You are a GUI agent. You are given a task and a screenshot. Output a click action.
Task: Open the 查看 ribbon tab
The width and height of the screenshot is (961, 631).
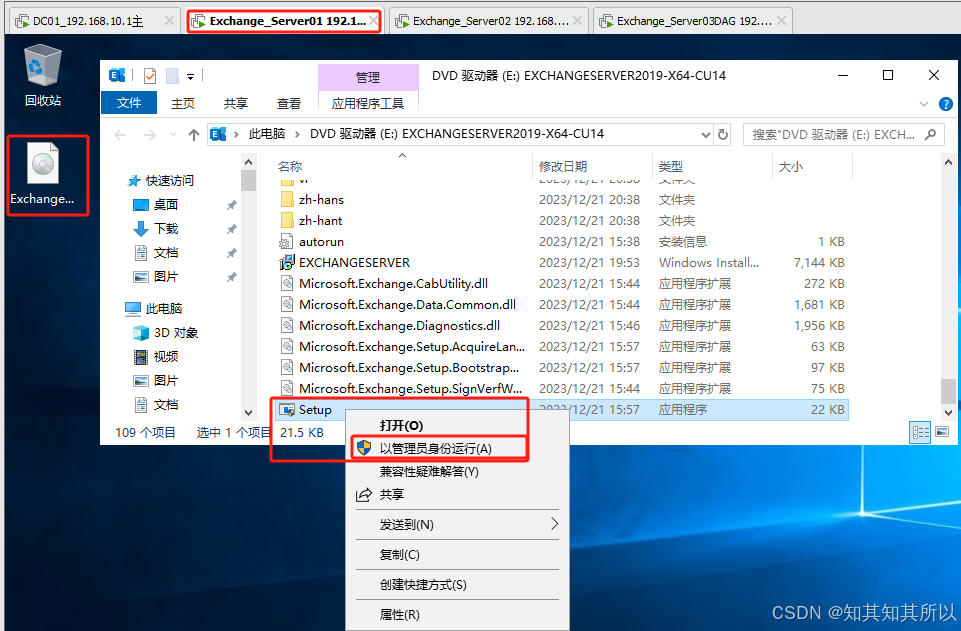pyautogui.click(x=288, y=103)
